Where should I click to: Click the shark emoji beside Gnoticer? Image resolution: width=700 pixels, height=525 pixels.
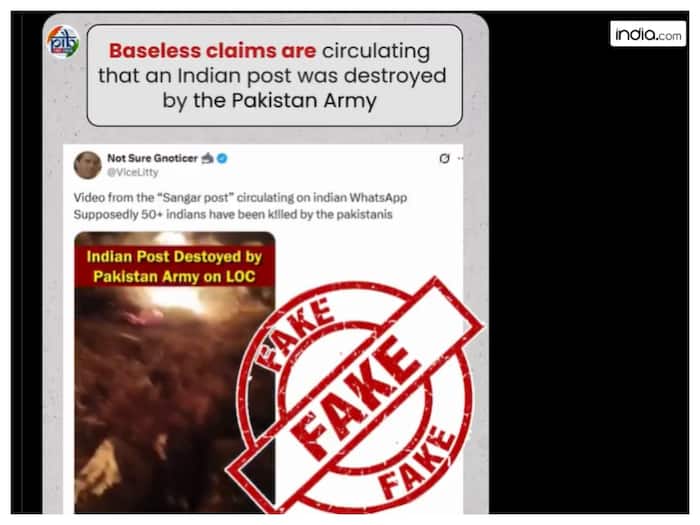click(208, 158)
